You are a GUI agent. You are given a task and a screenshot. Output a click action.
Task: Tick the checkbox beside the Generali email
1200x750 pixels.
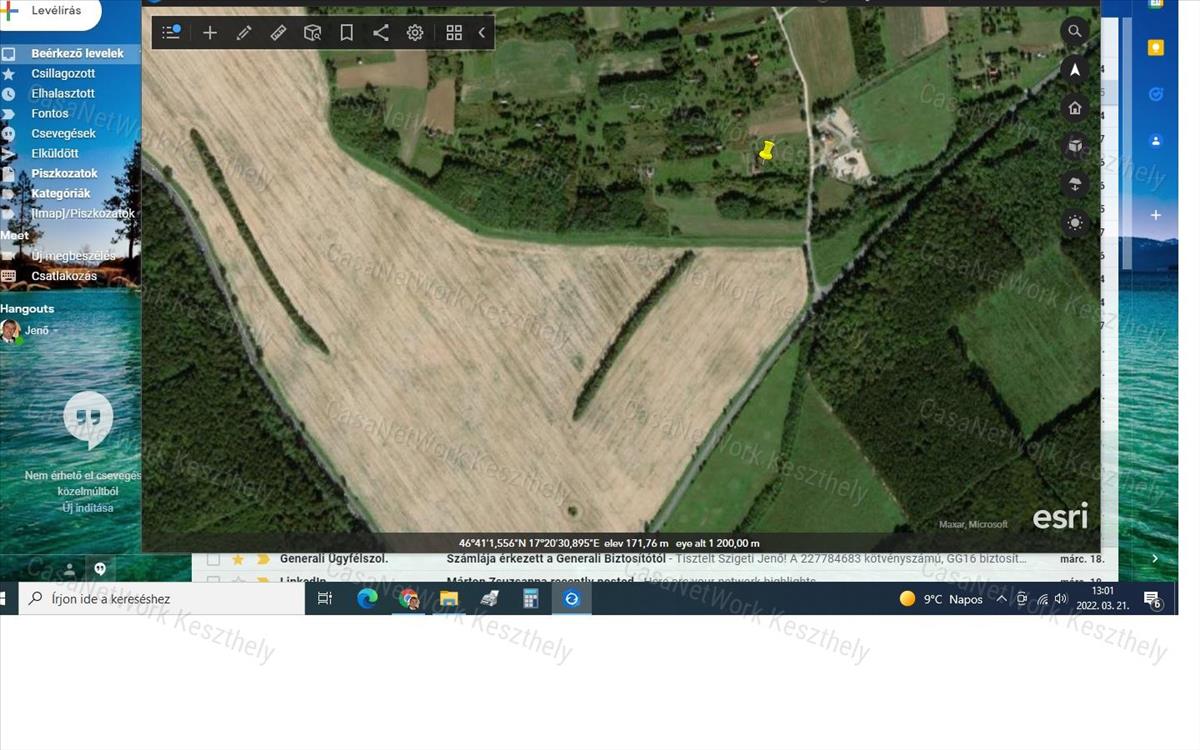(x=213, y=559)
